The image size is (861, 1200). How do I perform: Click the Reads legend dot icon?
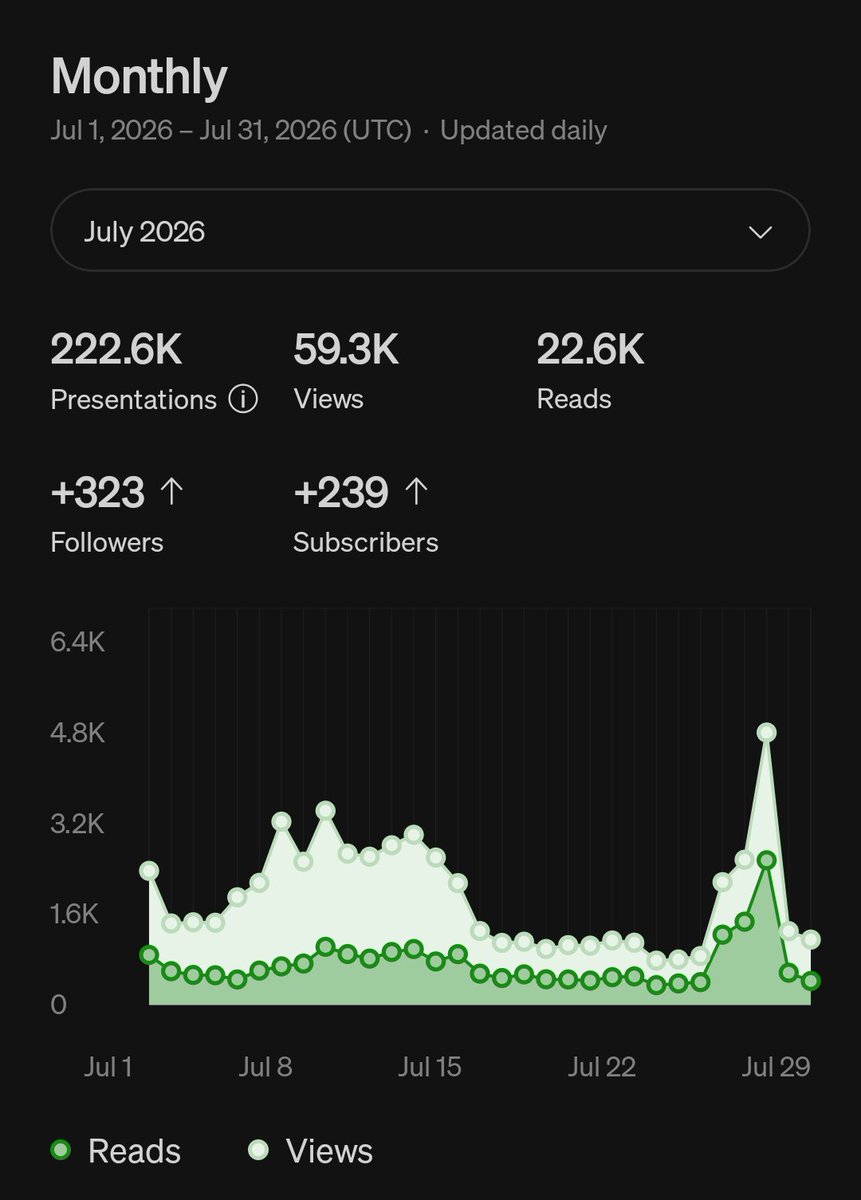coord(61,1150)
